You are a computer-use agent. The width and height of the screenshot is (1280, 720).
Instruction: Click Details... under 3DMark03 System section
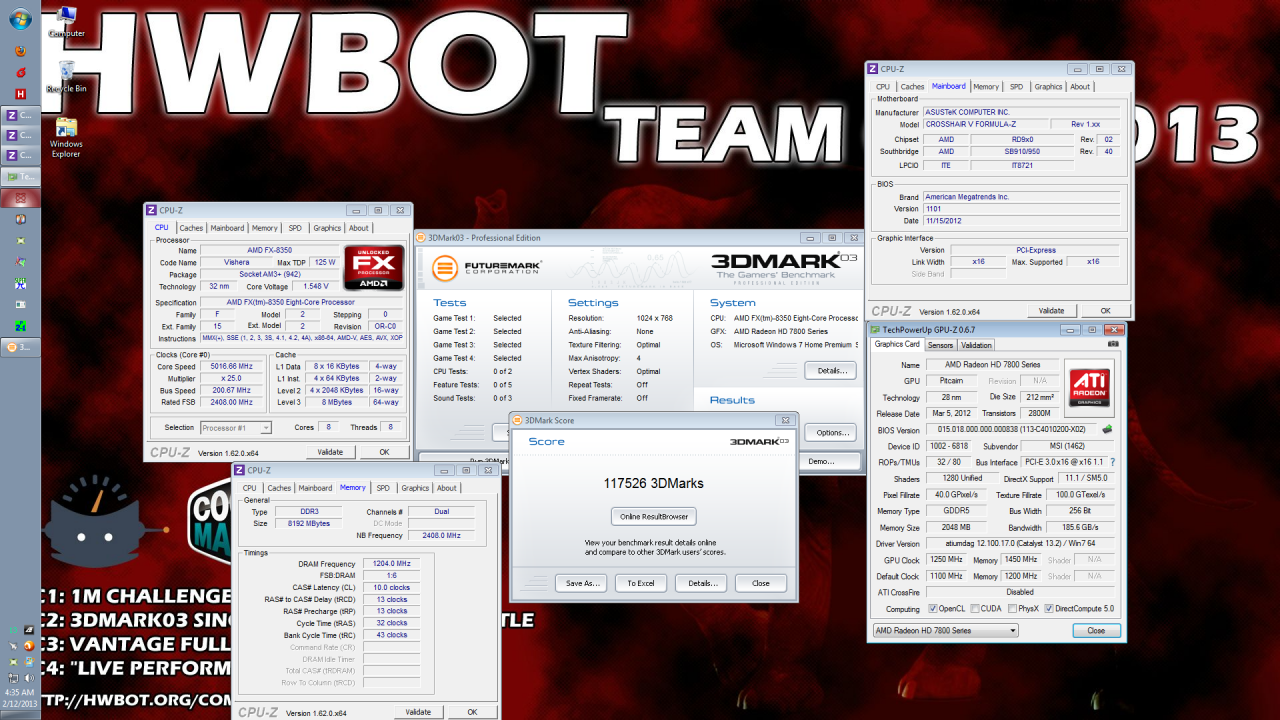pyautogui.click(x=831, y=371)
